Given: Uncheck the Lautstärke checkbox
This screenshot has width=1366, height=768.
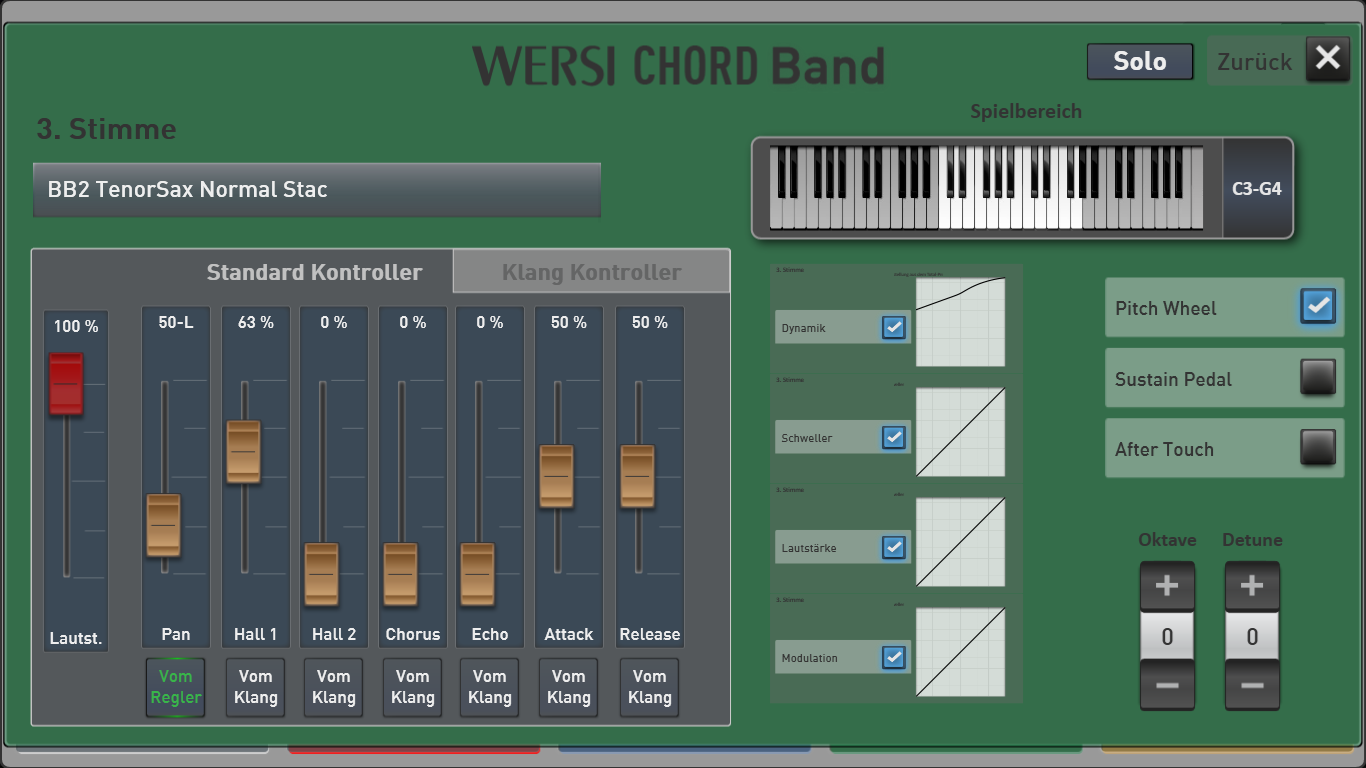Looking at the screenshot, I should [x=894, y=547].
